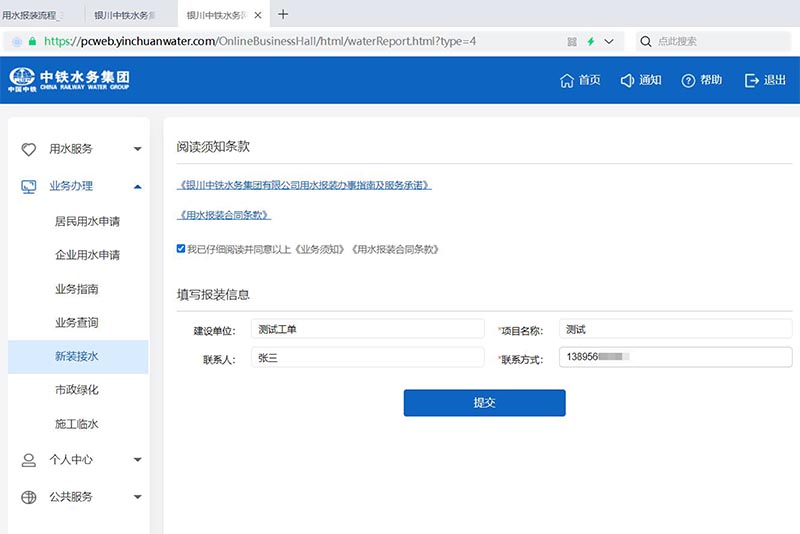Click the green lightning icon in address bar
The image size is (800, 534).
click(x=591, y=41)
